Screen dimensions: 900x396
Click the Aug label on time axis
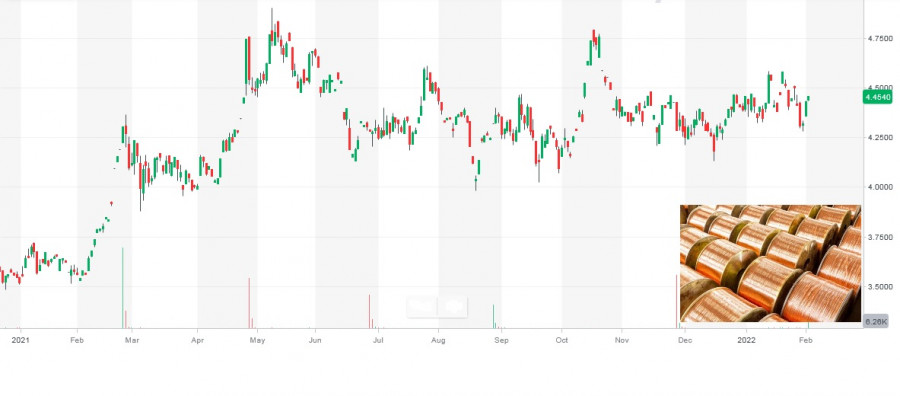(x=439, y=340)
